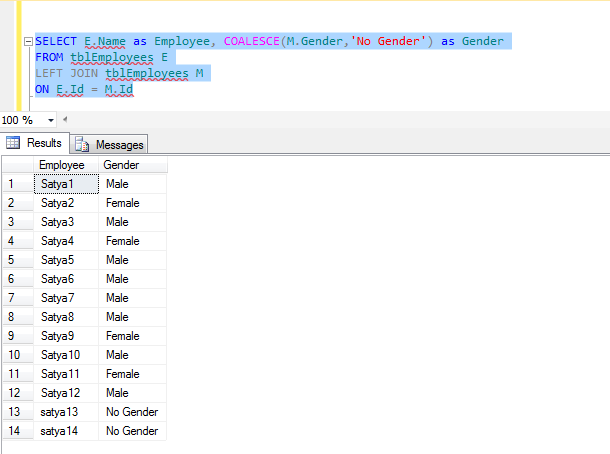Screen dimensions: 610x454
Task: Select the No Gender cell for satya13
Action: [x=131, y=412]
